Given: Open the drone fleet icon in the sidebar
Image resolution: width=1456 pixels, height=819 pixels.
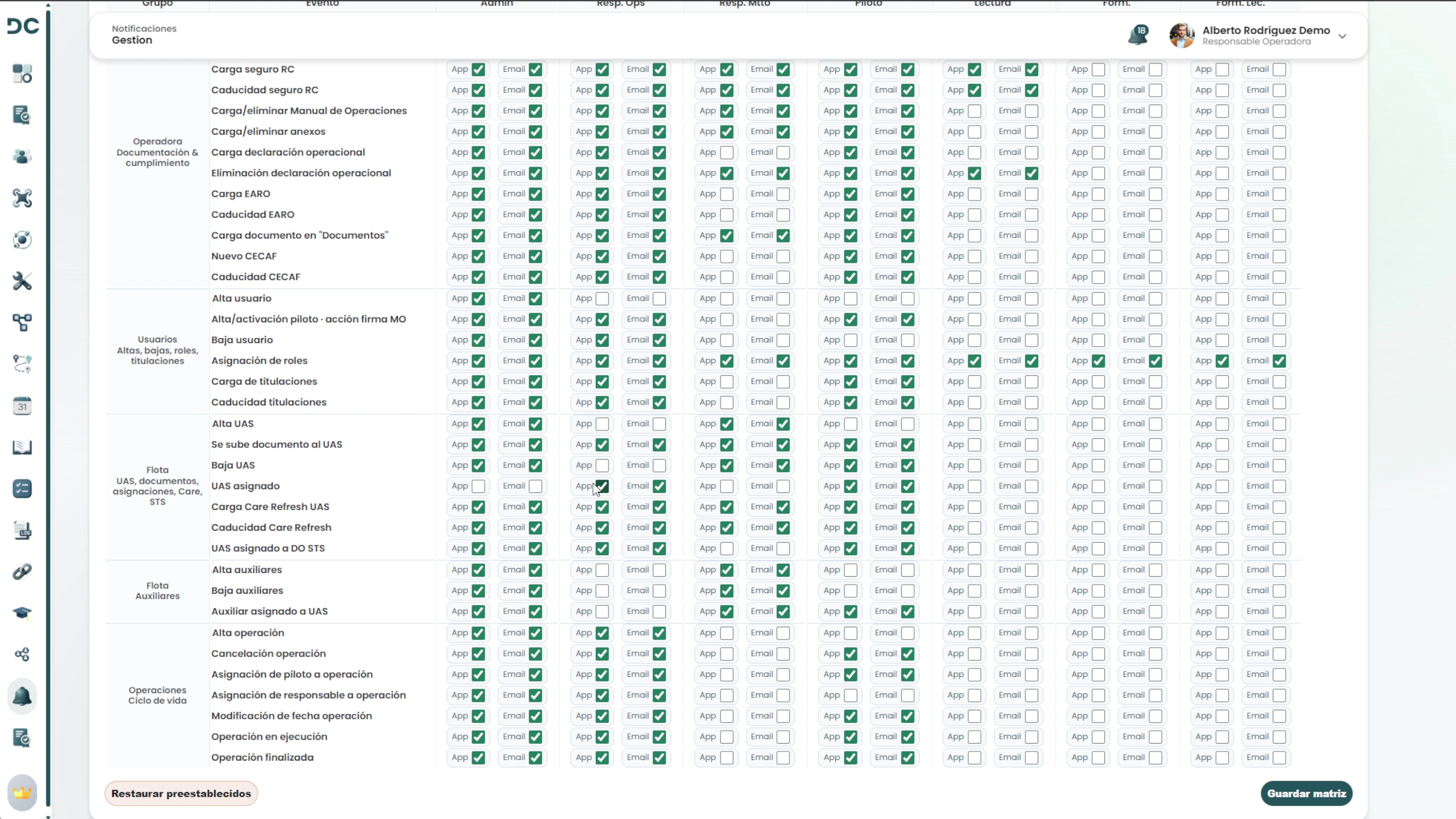Looking at the screenshot, I should tap(22, 198).
